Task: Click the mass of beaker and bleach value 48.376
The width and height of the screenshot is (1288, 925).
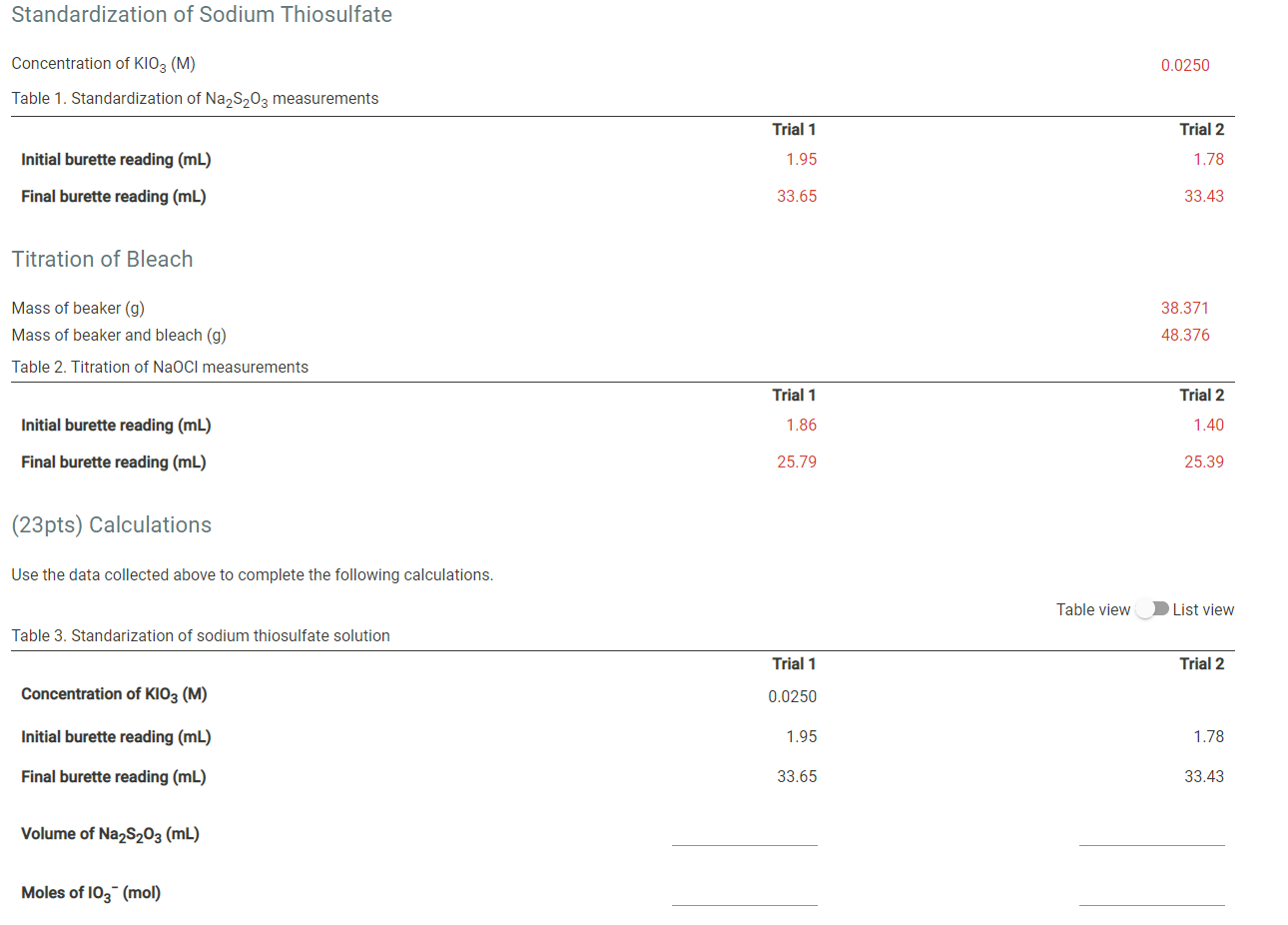Action: 1184,335
